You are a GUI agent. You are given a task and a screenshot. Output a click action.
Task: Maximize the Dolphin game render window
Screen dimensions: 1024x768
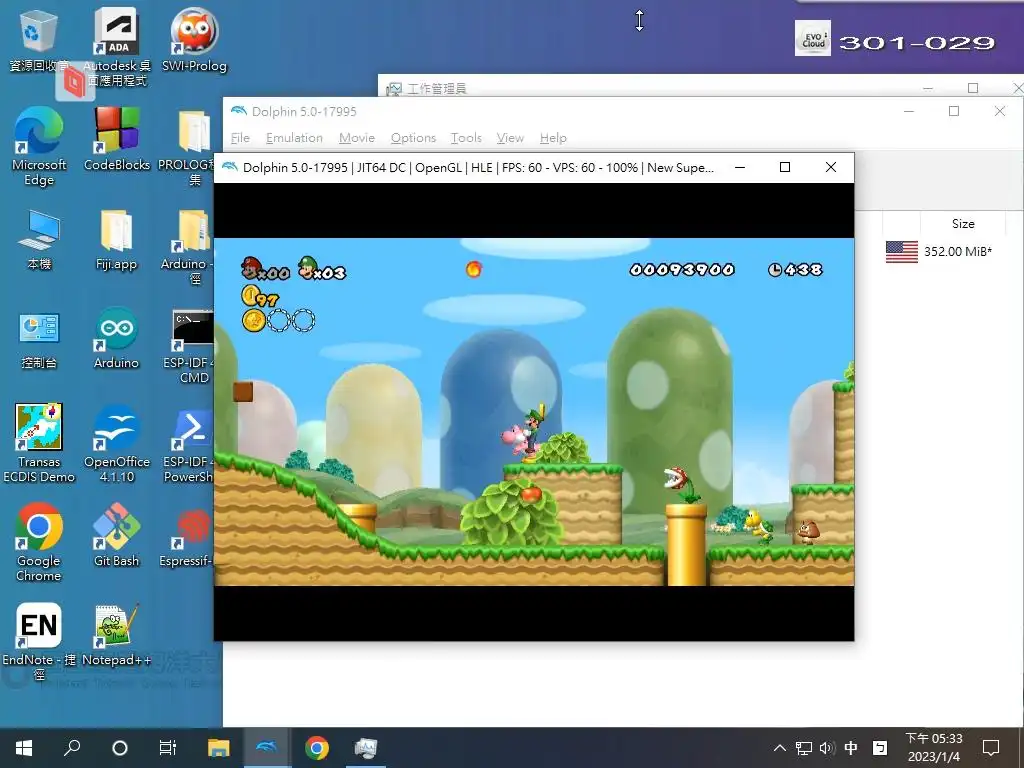785,167
